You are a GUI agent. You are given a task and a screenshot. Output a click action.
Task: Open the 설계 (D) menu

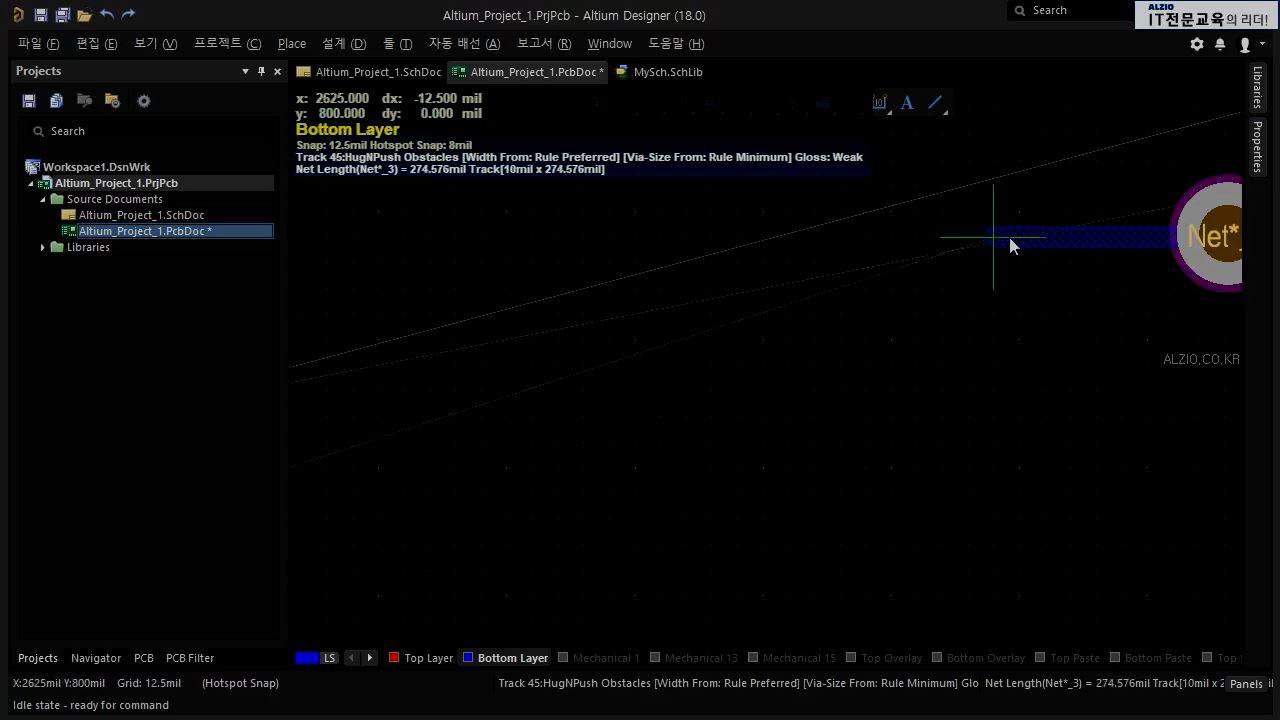pyautogui.click(x=344, y=44)
